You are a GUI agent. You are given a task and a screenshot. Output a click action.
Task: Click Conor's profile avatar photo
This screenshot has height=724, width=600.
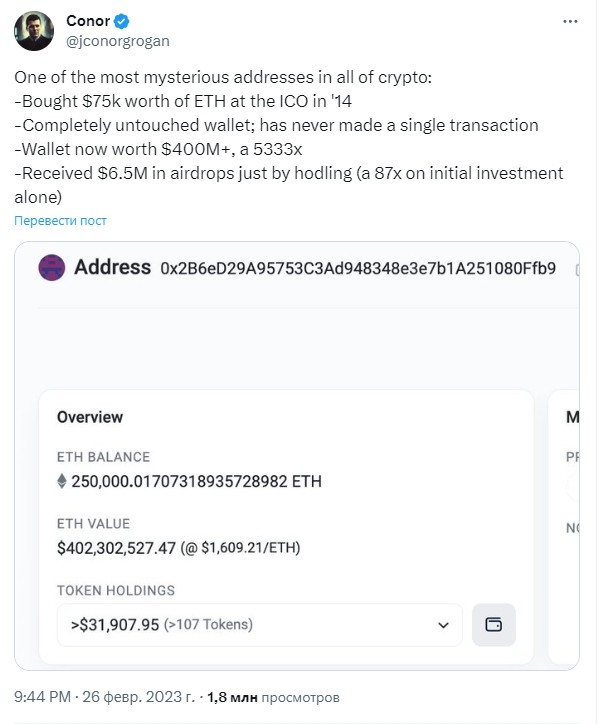(x=34, y=31)
